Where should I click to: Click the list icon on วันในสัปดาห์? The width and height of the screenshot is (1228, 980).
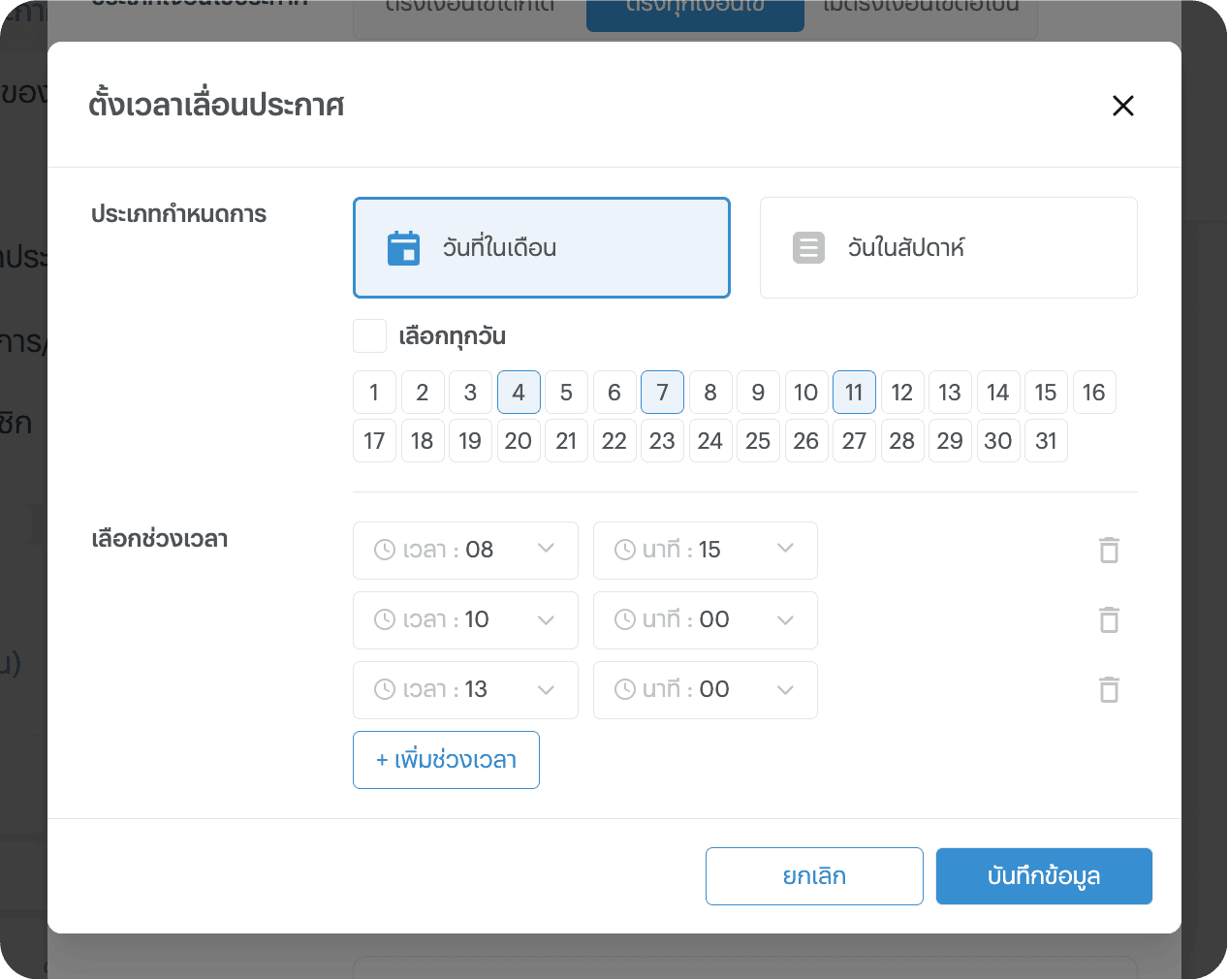808,248
